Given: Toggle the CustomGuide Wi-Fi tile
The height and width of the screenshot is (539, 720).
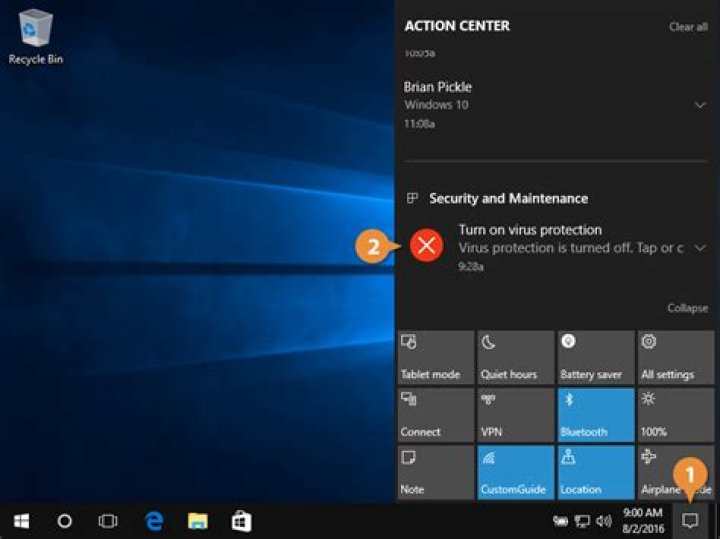Looking at the screenshot, I should pyautogui.click(x=516, y=472).
